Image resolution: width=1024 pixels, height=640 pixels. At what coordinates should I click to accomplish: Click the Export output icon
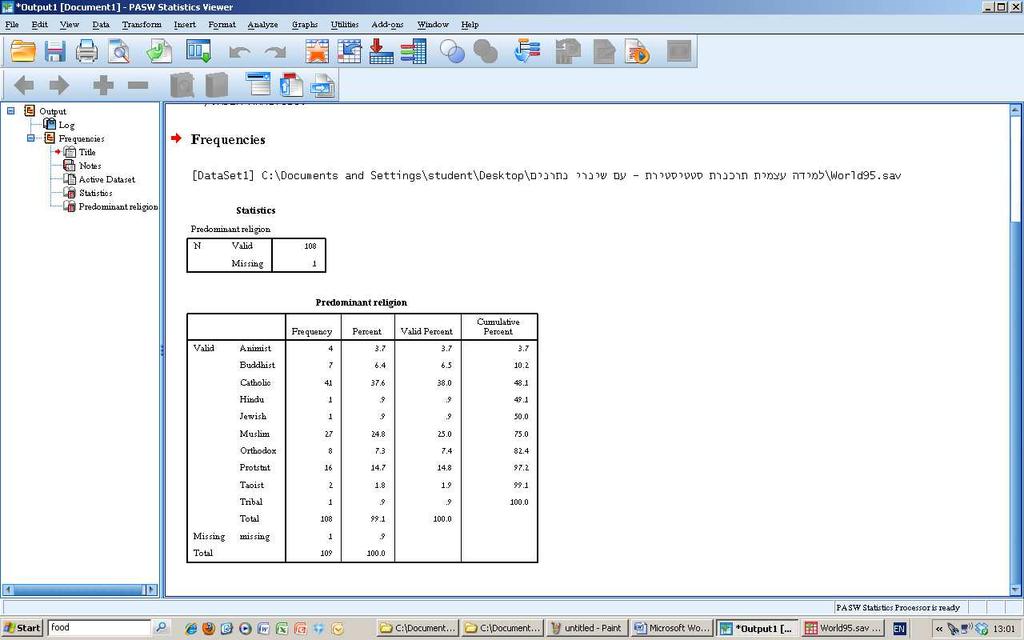click(159, 52)
